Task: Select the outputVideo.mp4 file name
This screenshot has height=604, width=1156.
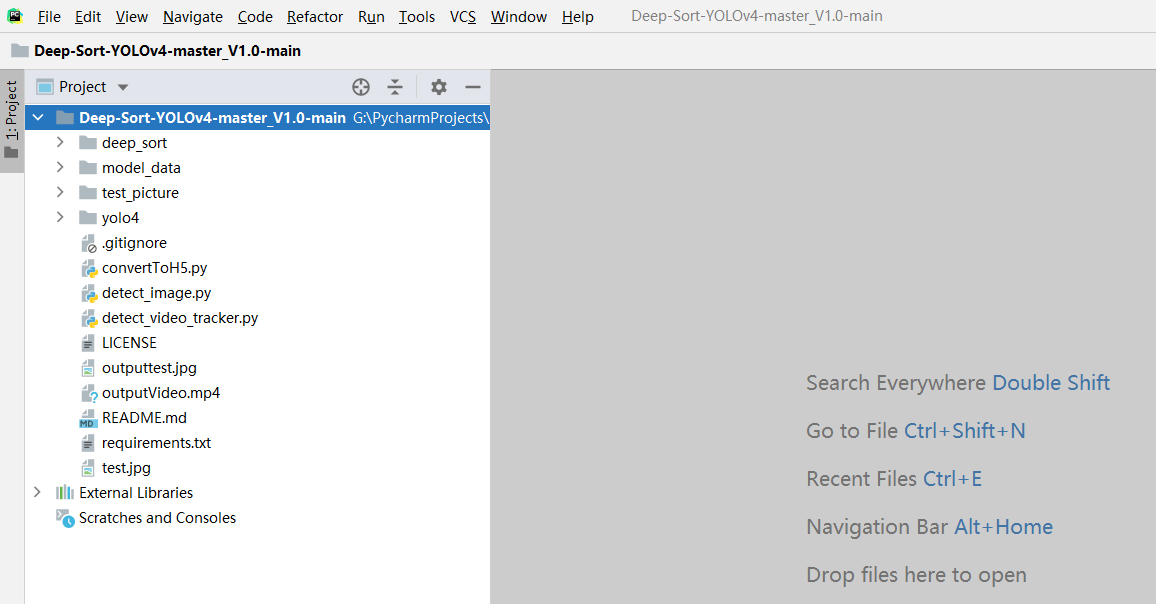Action: pyautogui.click(x=161, y=393)
